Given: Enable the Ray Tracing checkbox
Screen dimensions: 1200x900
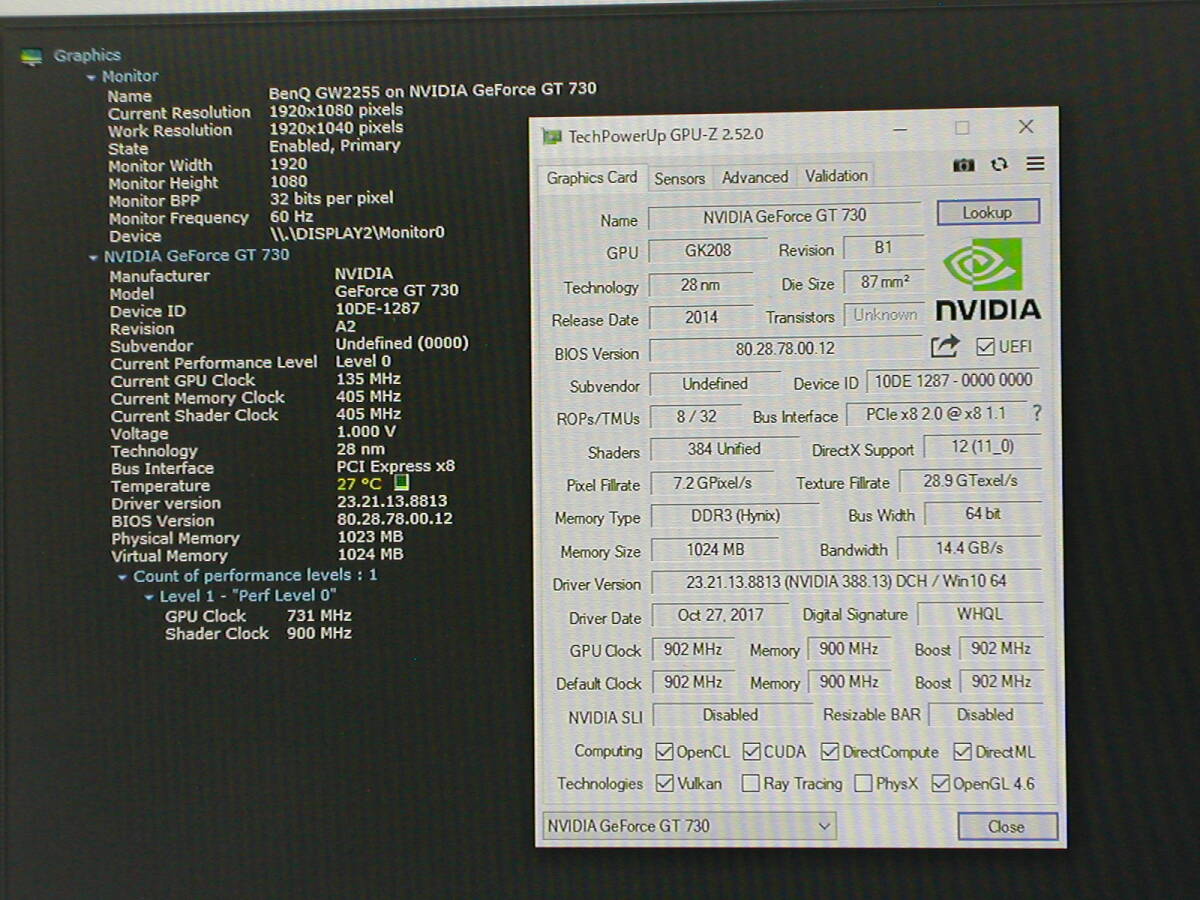Looking at the screenshot, I should pyautogui.click(x=751, y=784).
